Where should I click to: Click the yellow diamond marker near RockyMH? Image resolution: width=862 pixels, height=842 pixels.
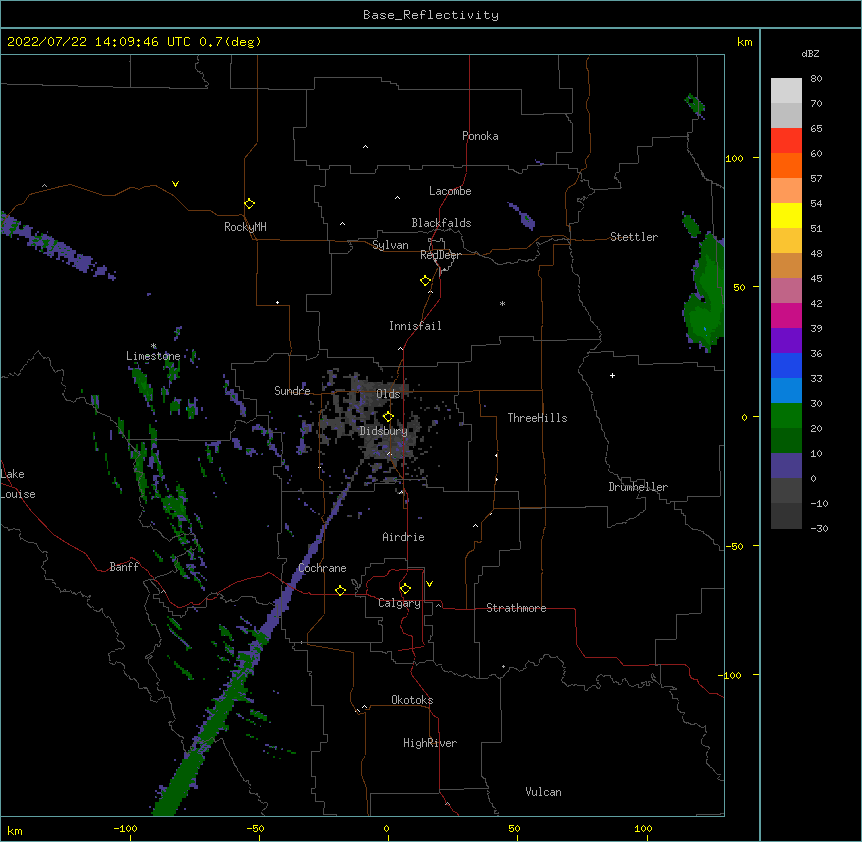(249, 204)
